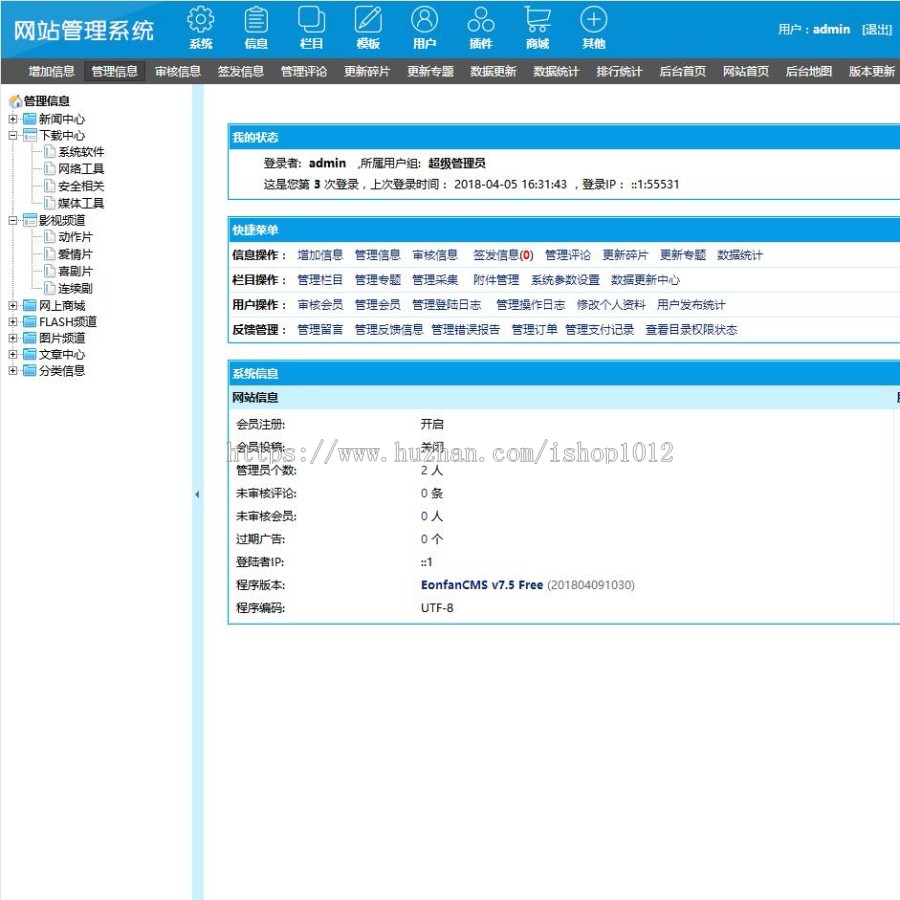Click the 管理信息 home icon in tree
This screenshot has width=900, height=900.
[x=15, y=102]
